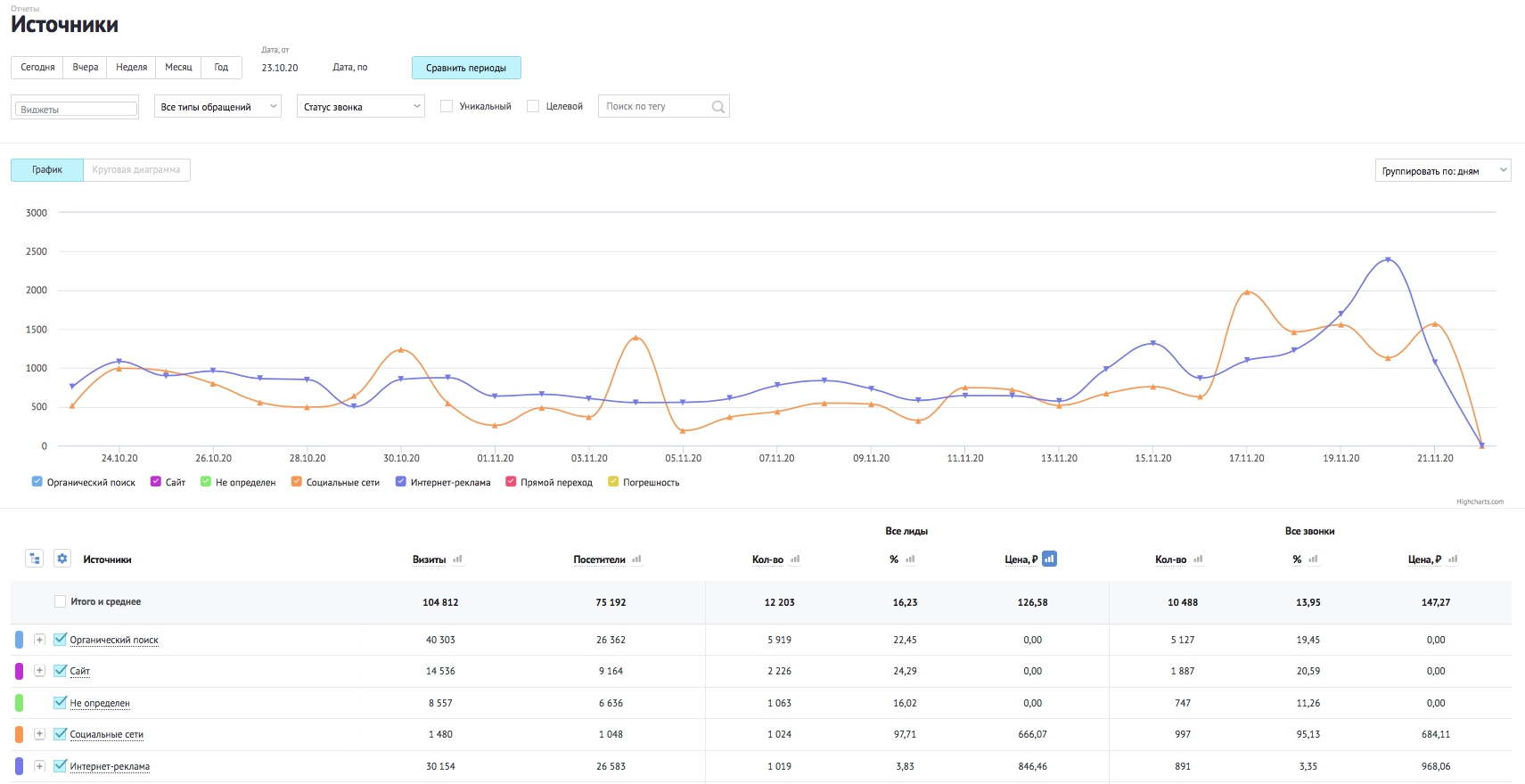Select the Неделя period tab
Viewport: 1525px width, 784px height.
pos(131,68)
